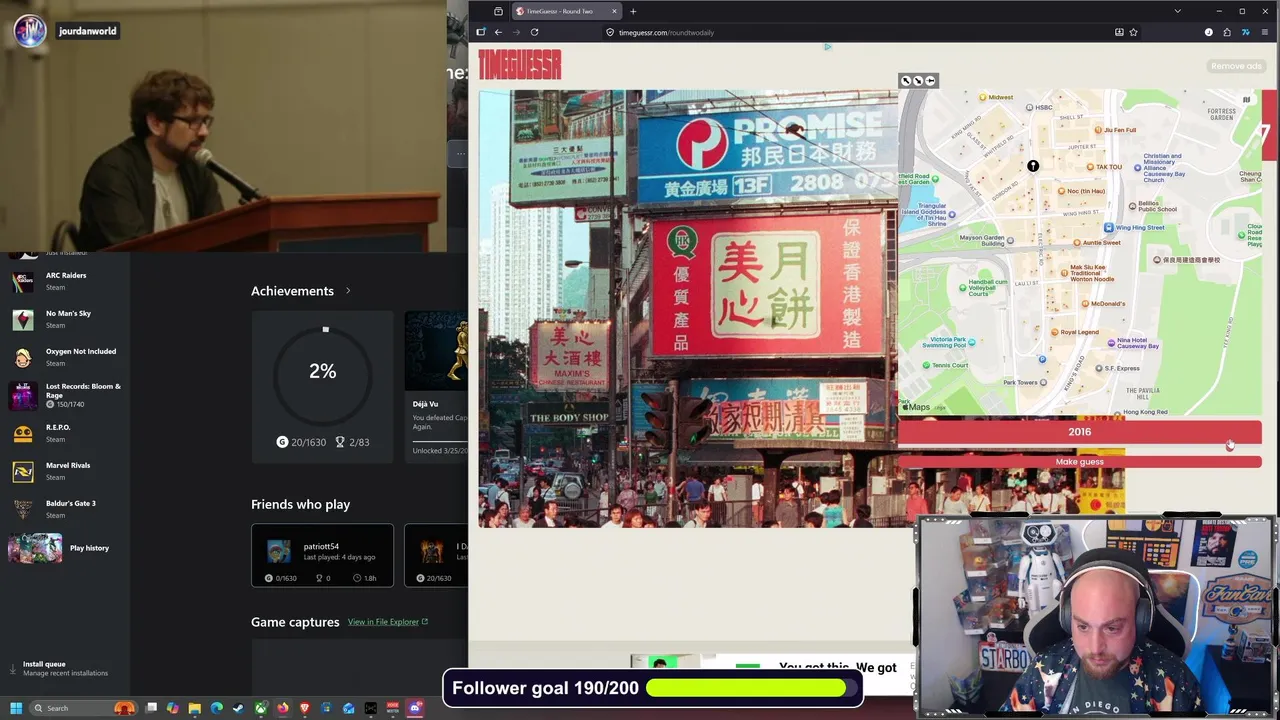Screen dimensions: 1280x720
Task: Click the map layers icon on map
Action: pyautogui.click(x=1246, y=99)
